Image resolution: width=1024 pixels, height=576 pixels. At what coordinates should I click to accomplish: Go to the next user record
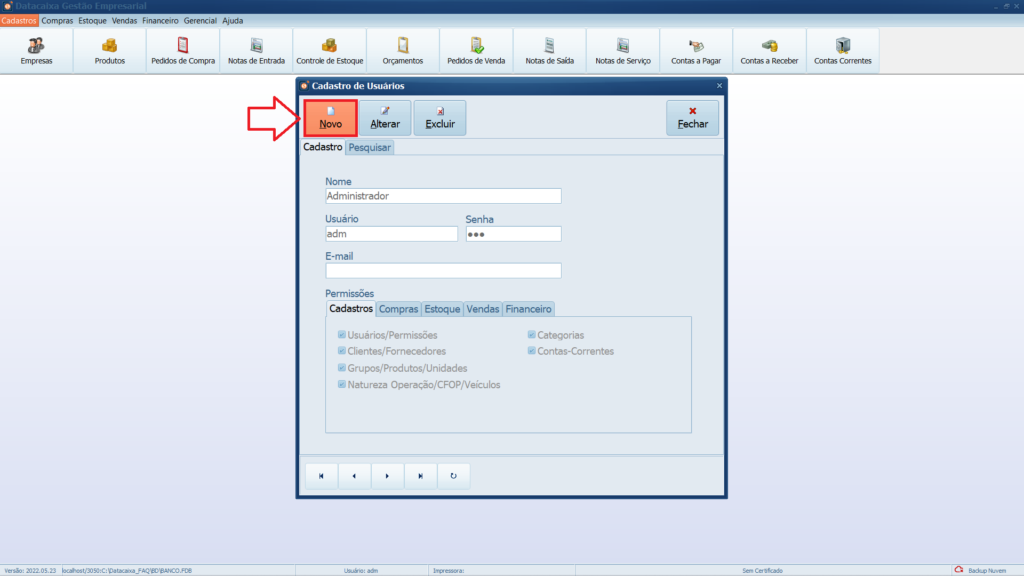pos(386,476)
